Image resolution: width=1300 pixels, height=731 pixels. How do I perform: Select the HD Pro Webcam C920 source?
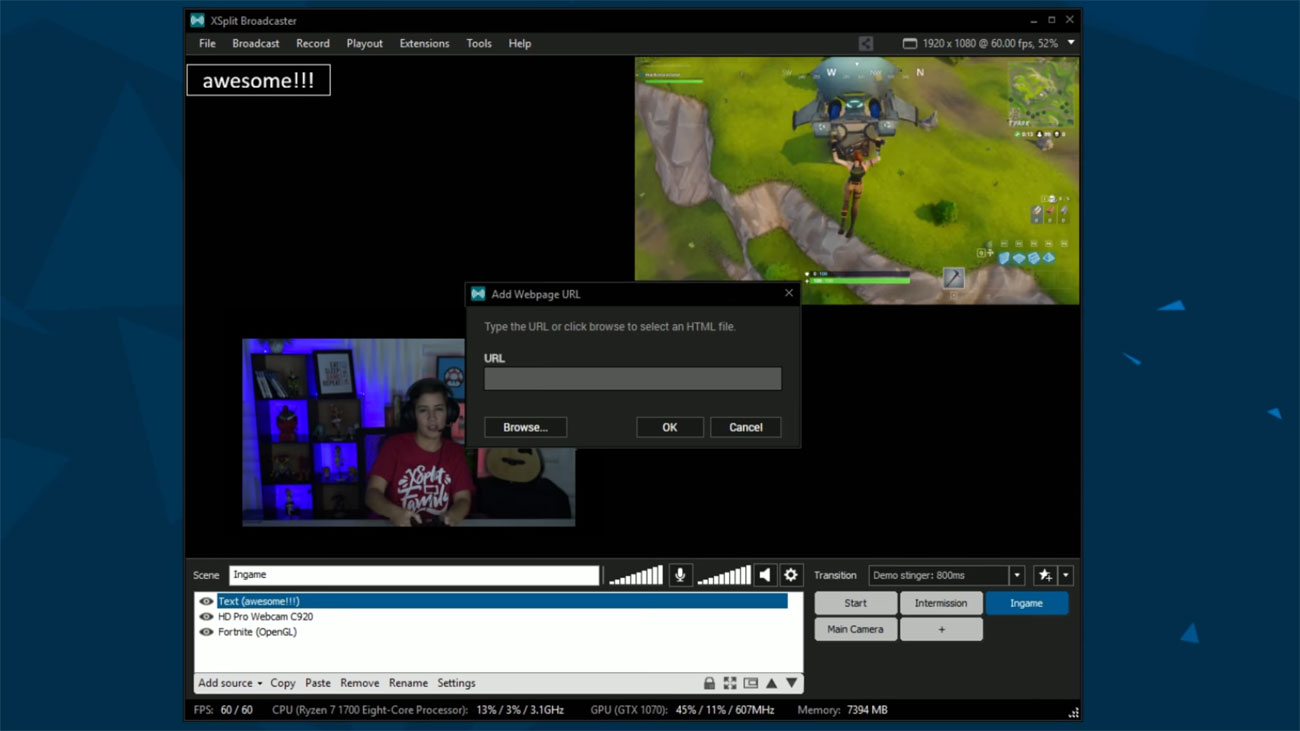[x=265, y=617]
